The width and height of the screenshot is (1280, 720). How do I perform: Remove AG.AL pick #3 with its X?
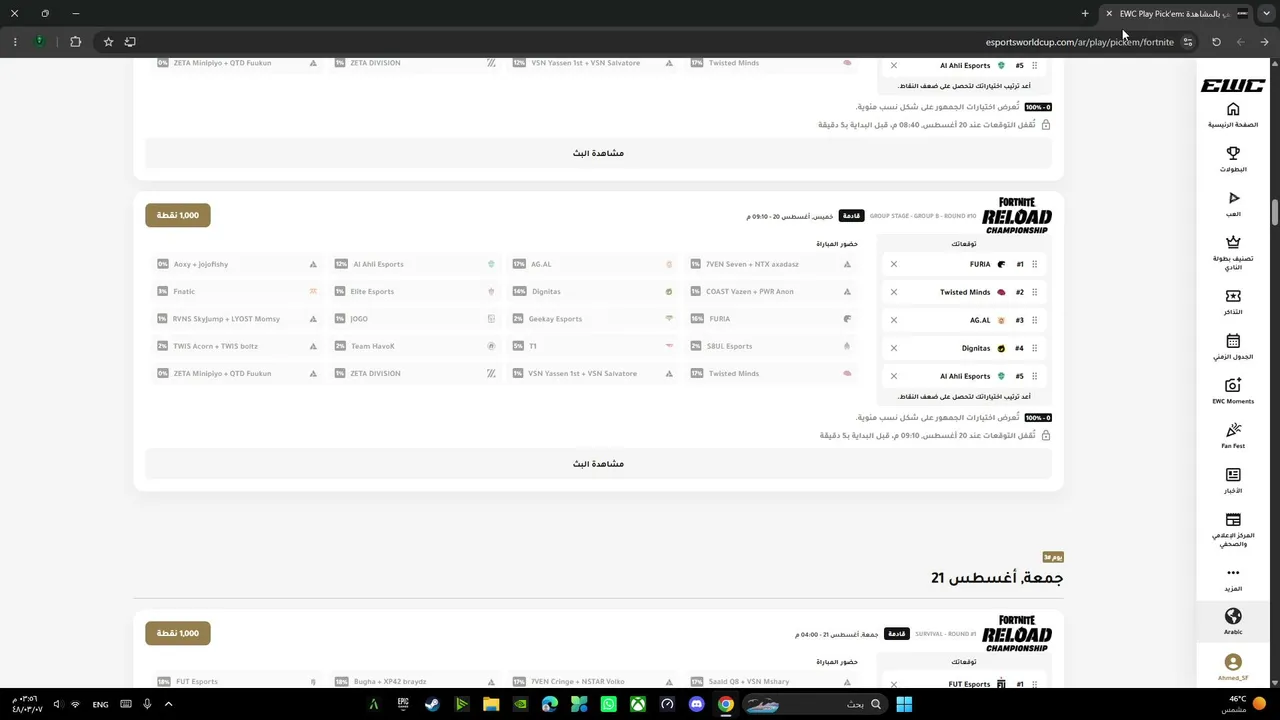tap(894, 320)
